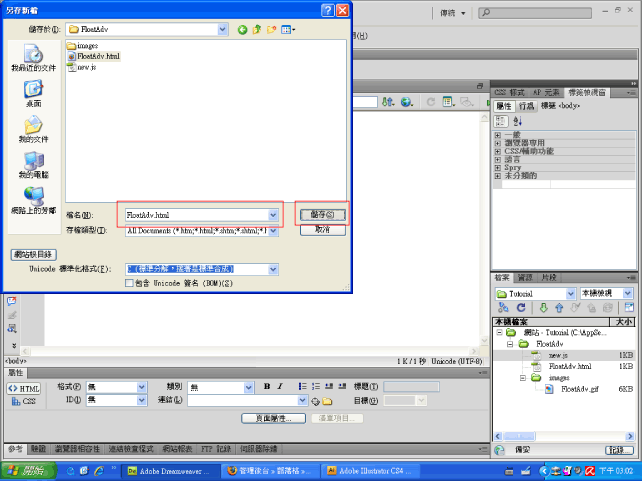Click the Point to File icon next to the Link field
Screen dimensions: 642x481
(x=315, y=402)
